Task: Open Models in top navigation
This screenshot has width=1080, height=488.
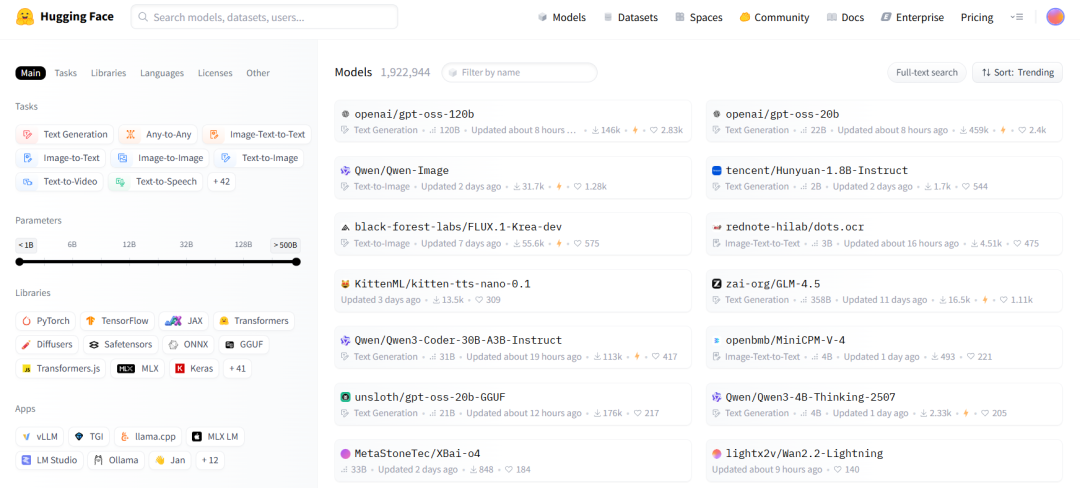Action: point(562,17)
